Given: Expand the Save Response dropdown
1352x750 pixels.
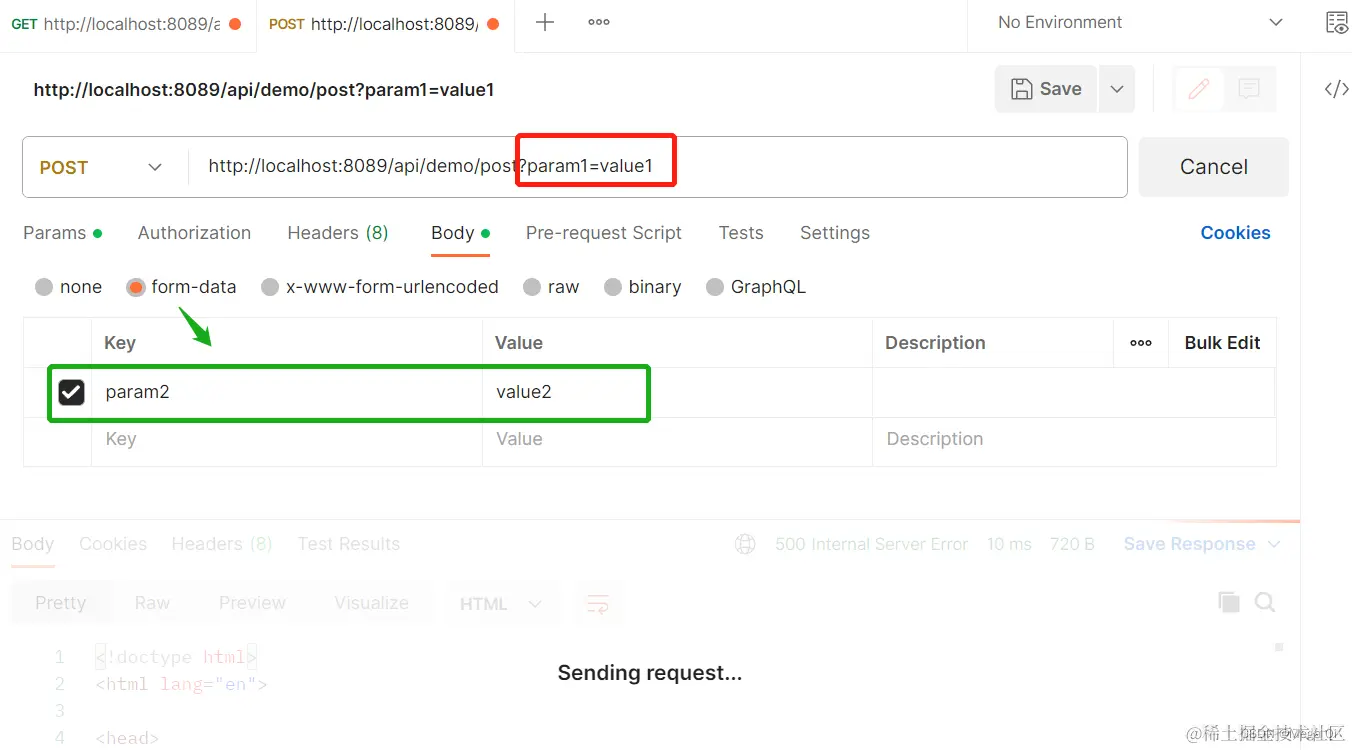Looking at the screenshot, I should pos(1273,544).
